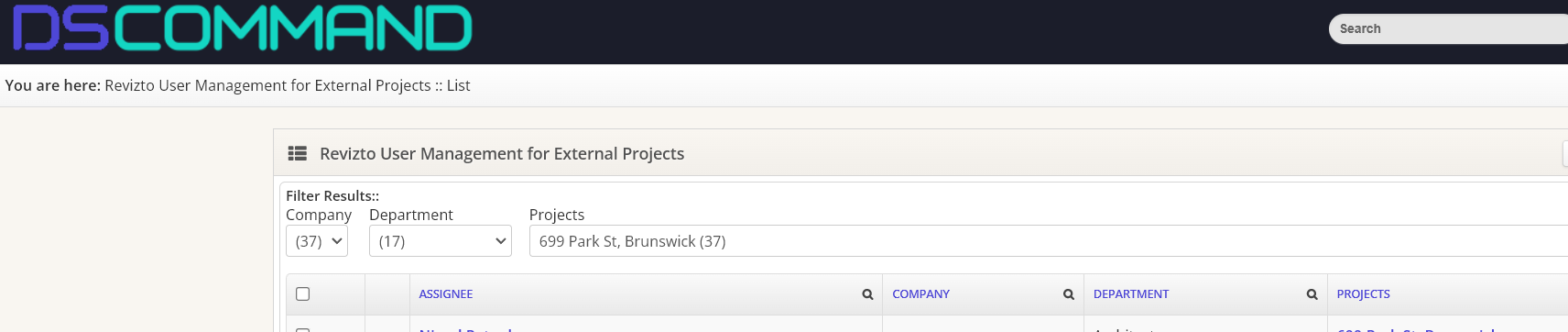Screen dimensions: 1568x332
Task: Open the Company filter dropdown showing (37)
Action: (x=317, y=241)
